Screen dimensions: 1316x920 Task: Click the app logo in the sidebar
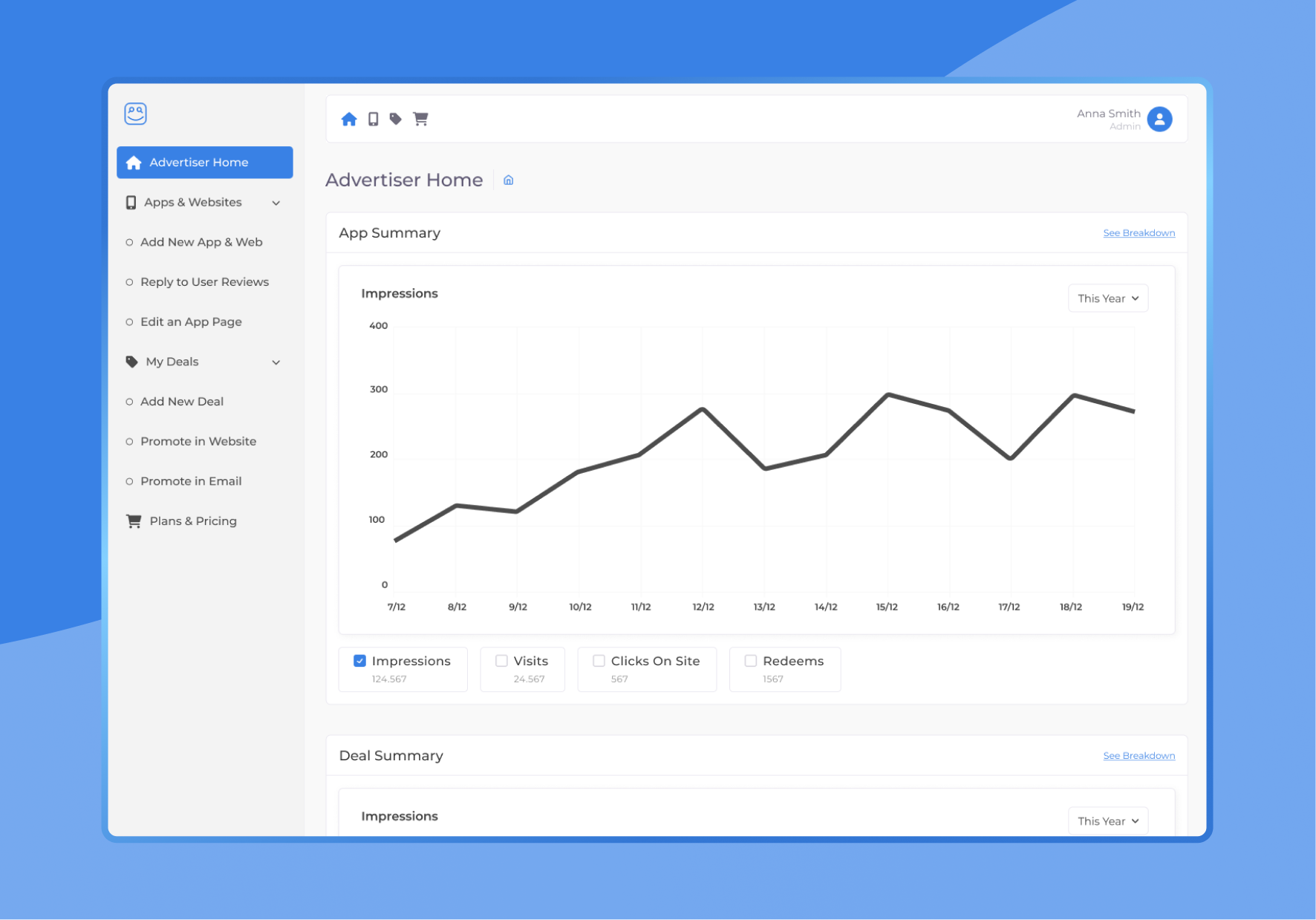click(135, 114)
